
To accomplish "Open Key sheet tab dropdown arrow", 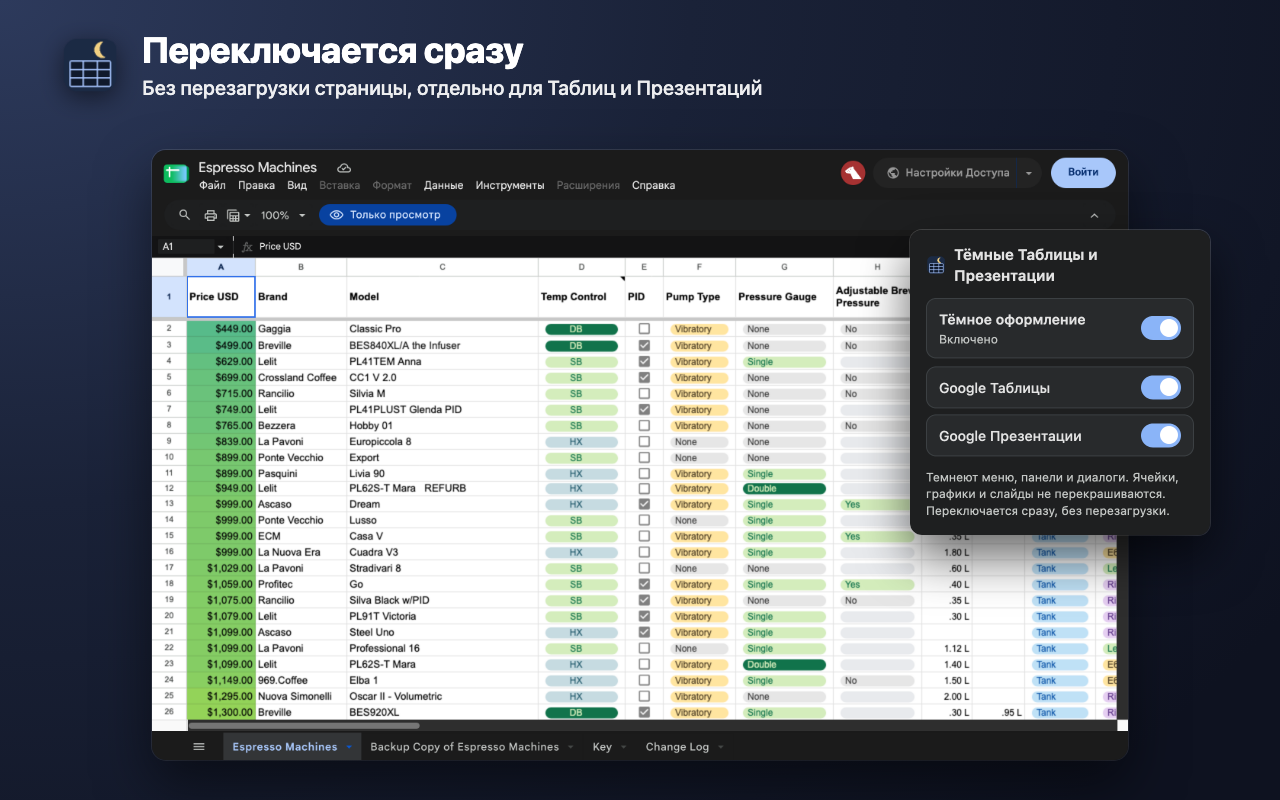I will pyautogui.click(x=623, y=747).
